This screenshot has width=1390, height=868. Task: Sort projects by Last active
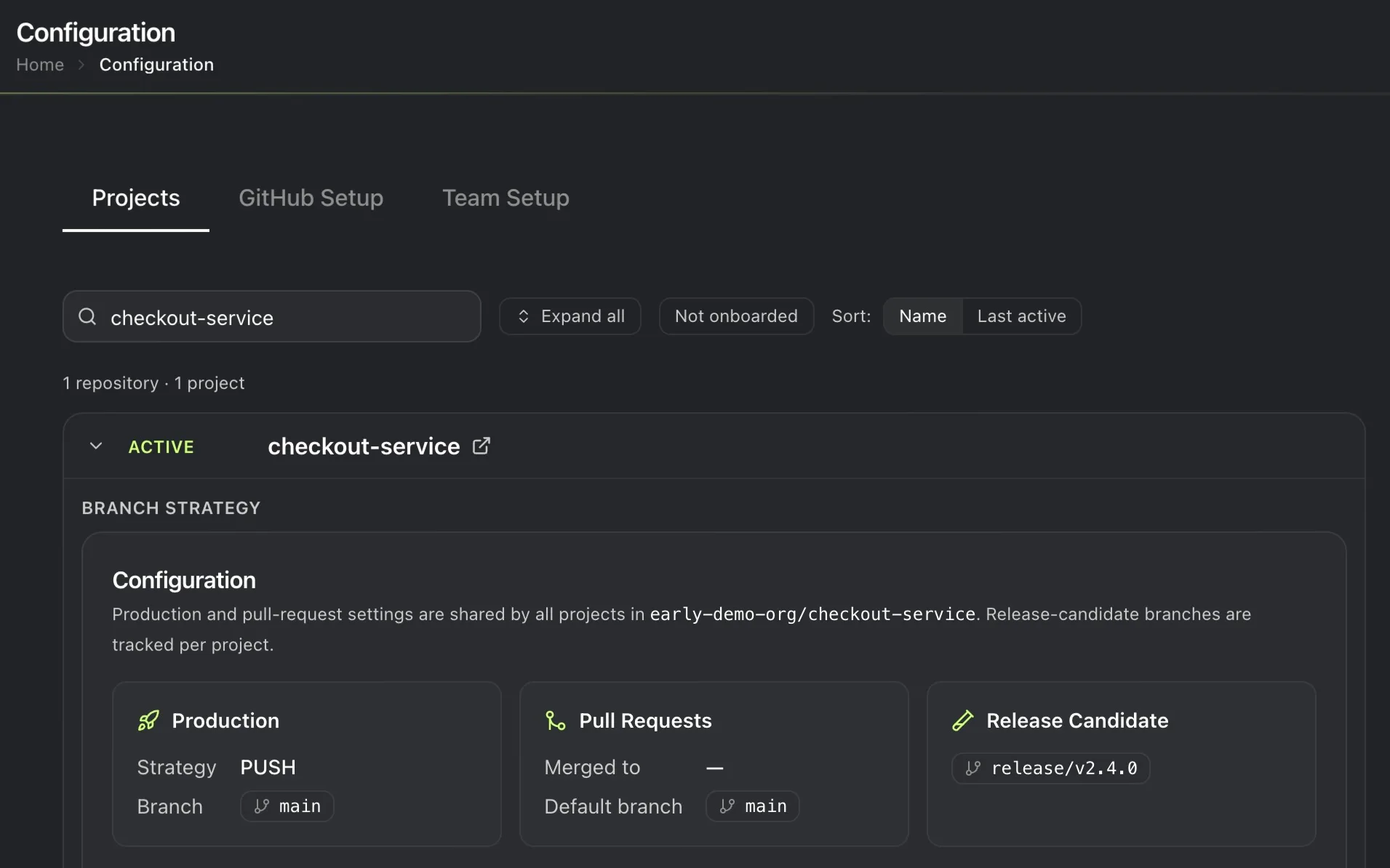click(x=1021, y=316)
